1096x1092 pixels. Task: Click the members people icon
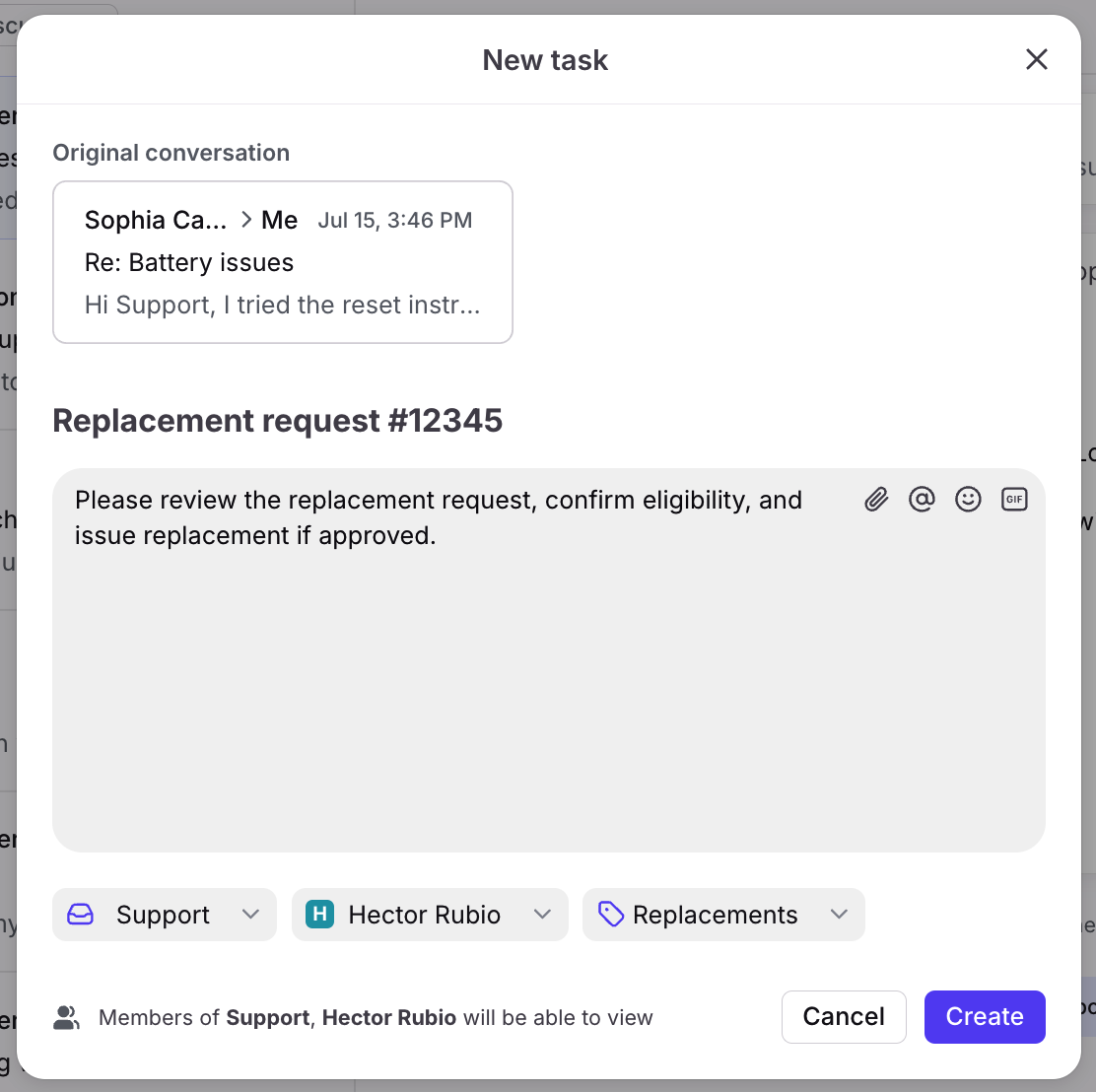point(66,1018)
